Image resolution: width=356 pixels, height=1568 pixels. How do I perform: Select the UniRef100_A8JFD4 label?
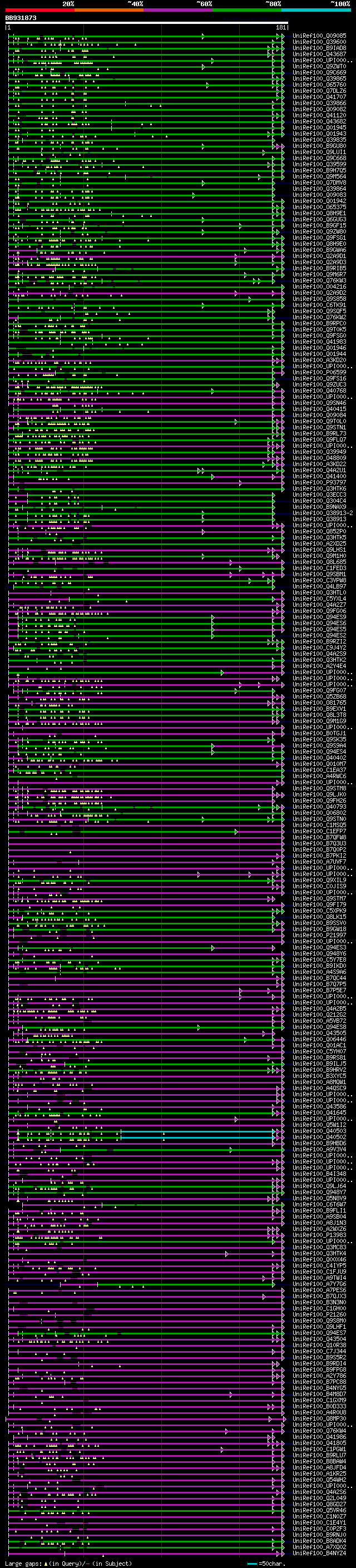point(319,1467)
